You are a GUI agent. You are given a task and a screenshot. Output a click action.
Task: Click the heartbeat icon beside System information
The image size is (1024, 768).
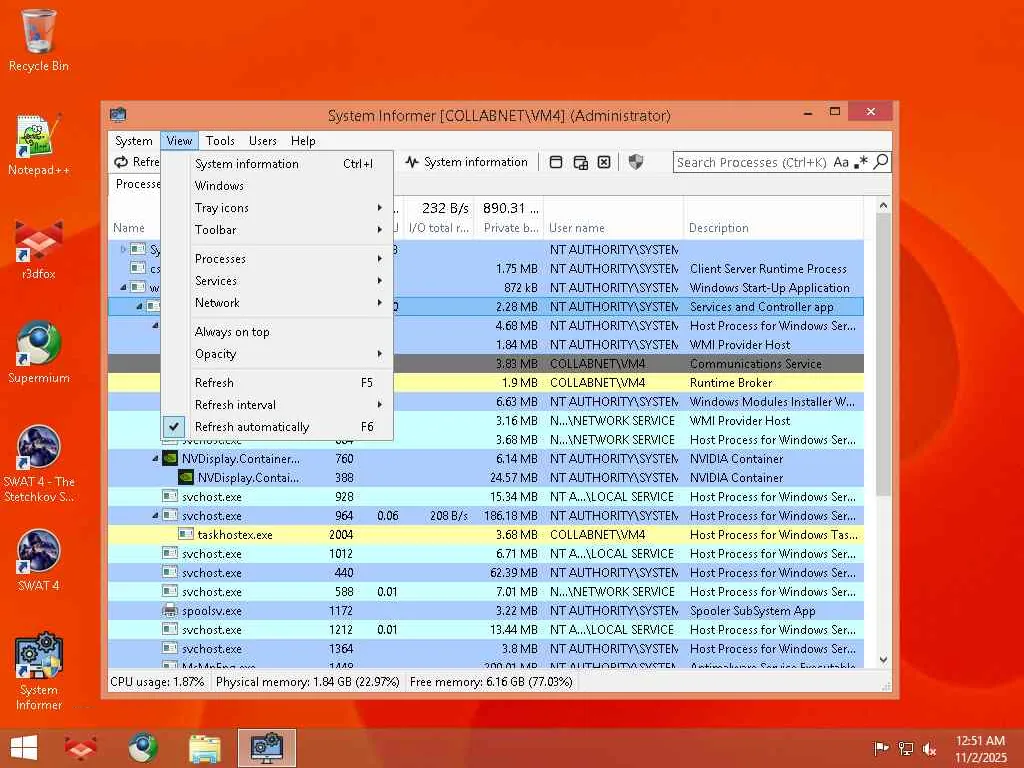click(x=411, y=162)
